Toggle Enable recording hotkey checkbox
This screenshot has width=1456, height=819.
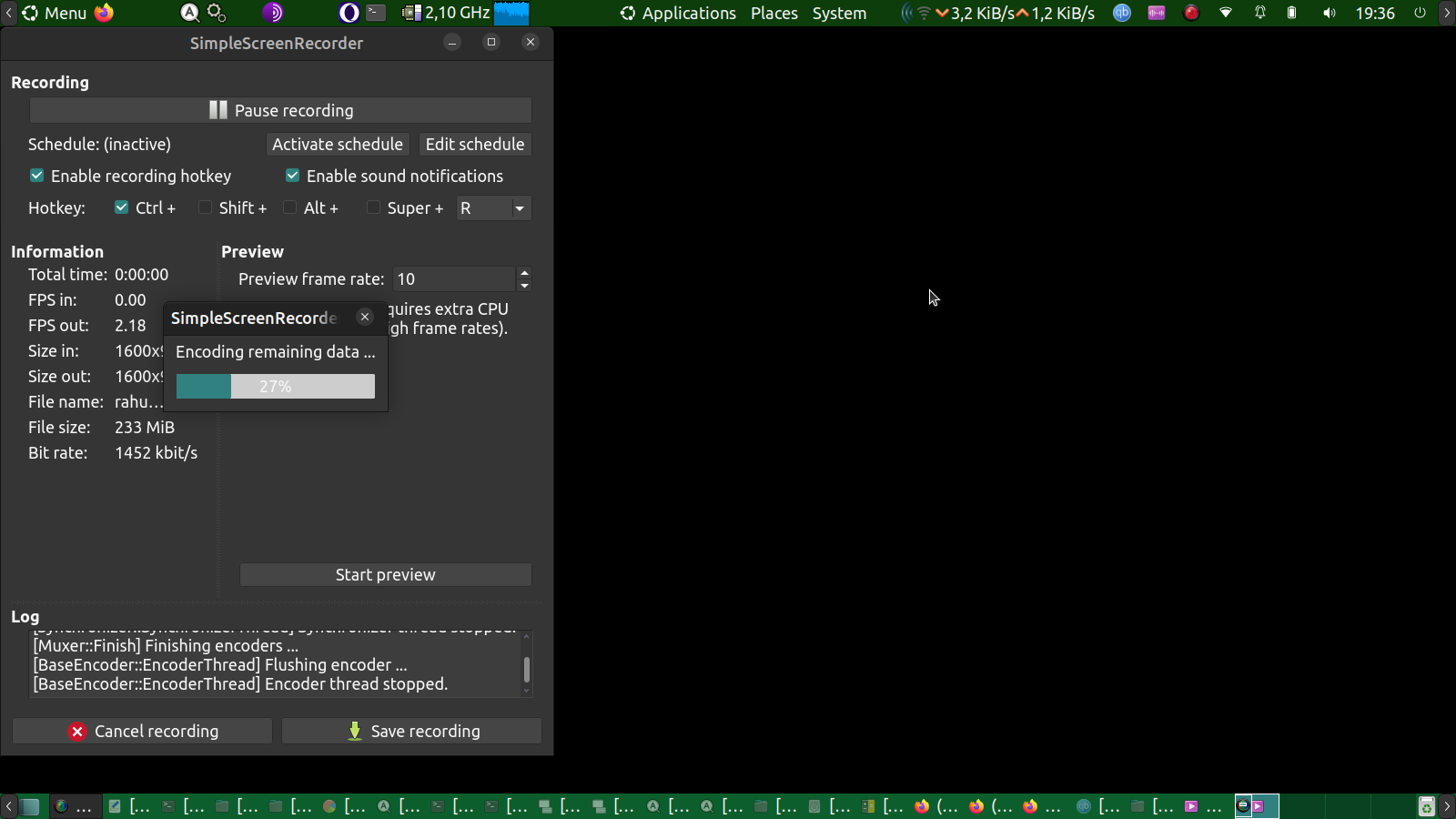pyautogui.click(x=37, y=176)
